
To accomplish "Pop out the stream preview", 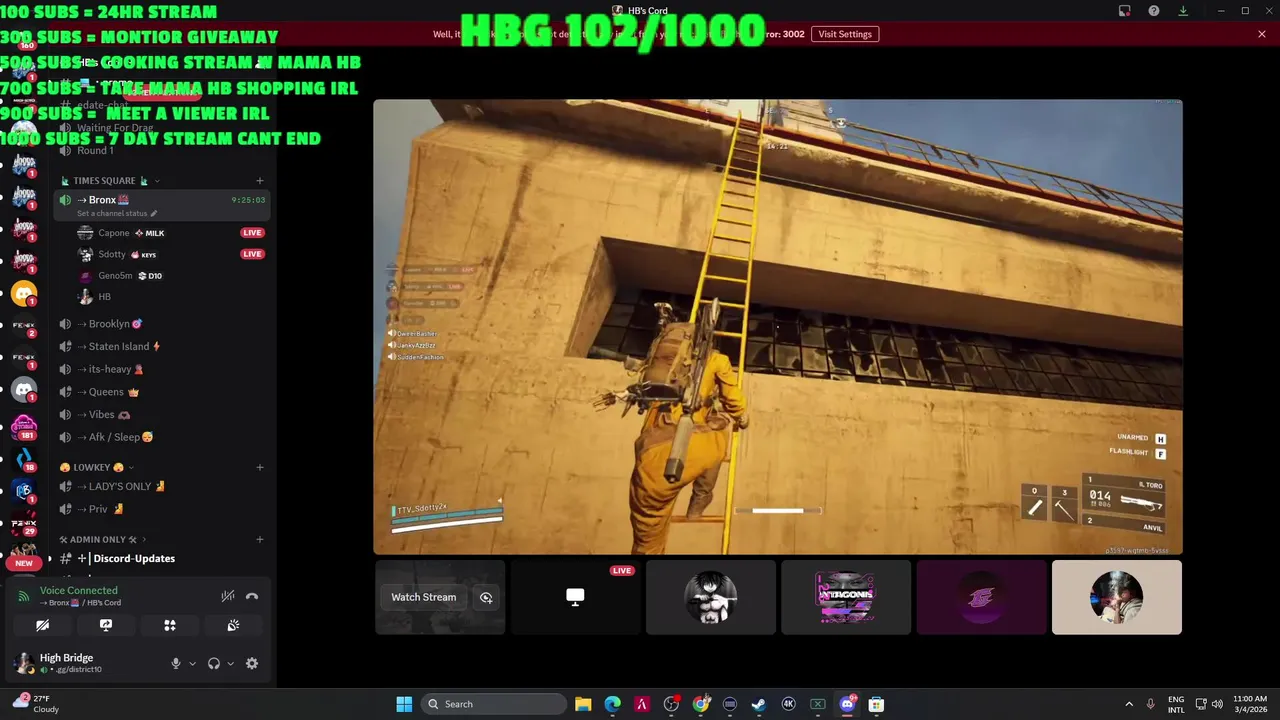I will [x=486, y=597].
